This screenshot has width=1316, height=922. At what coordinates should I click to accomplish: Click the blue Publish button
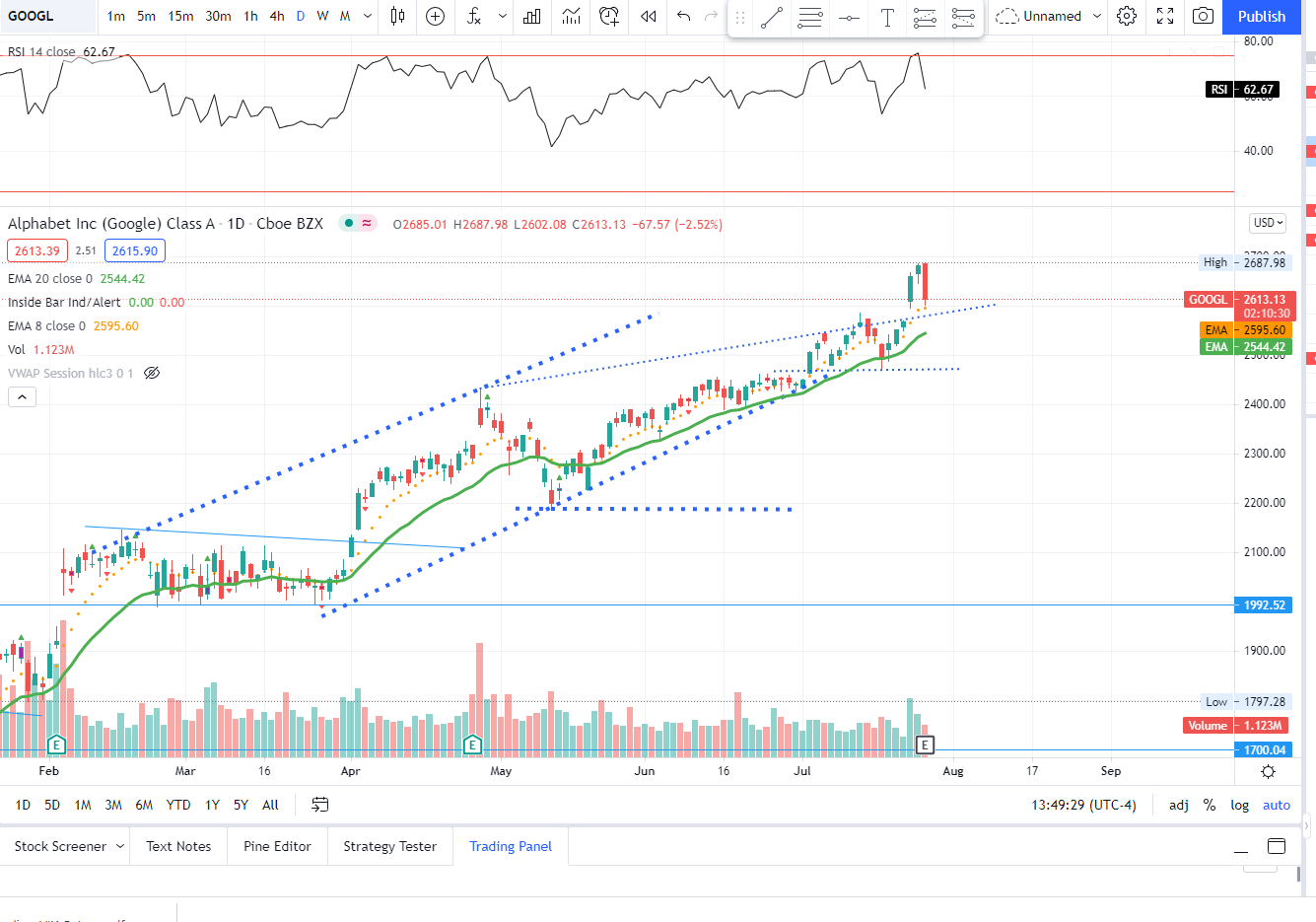[1262, 16]
